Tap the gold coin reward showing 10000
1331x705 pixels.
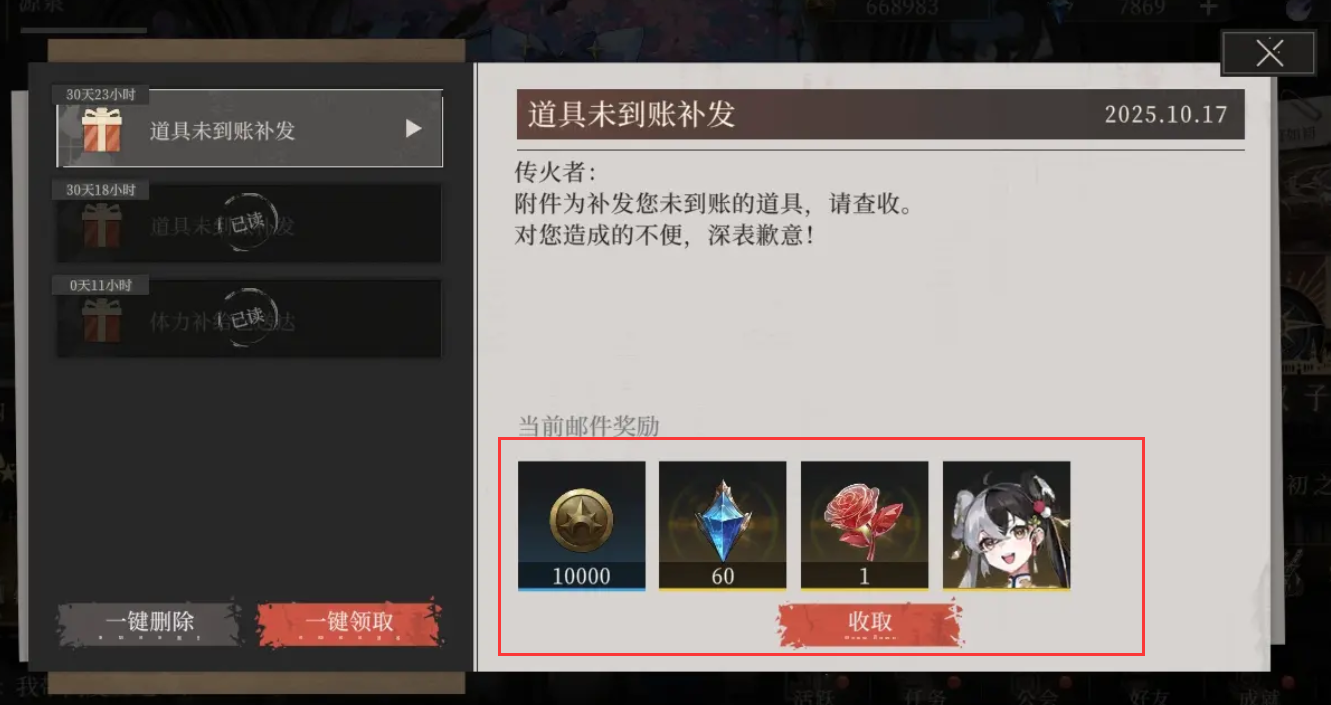coord(581,525)
